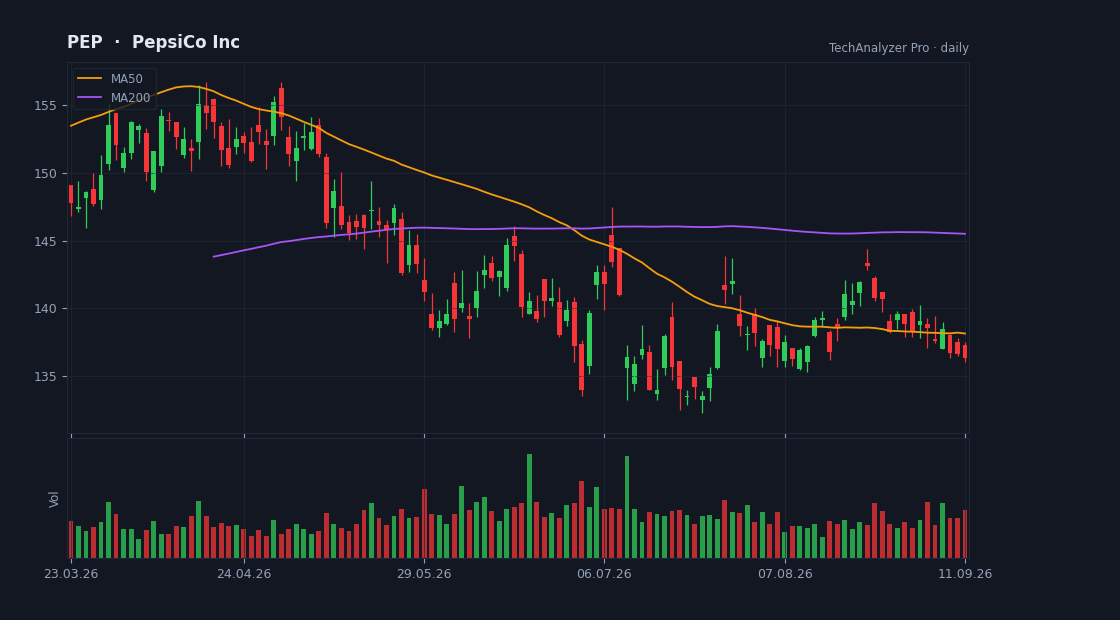
Task: Click the 11.09.26 date label
Action: coord(965,574)
